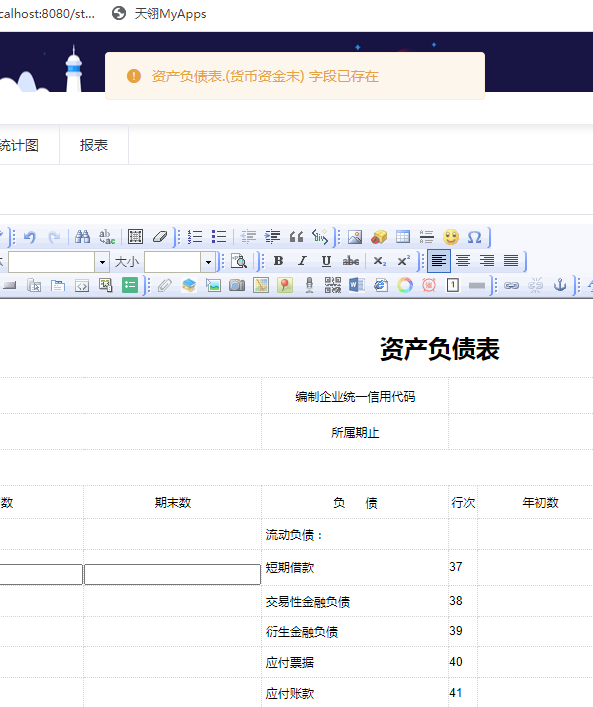Insert a table using the table icon
This screenshot has width=593, height=707.
coord(403,237)
